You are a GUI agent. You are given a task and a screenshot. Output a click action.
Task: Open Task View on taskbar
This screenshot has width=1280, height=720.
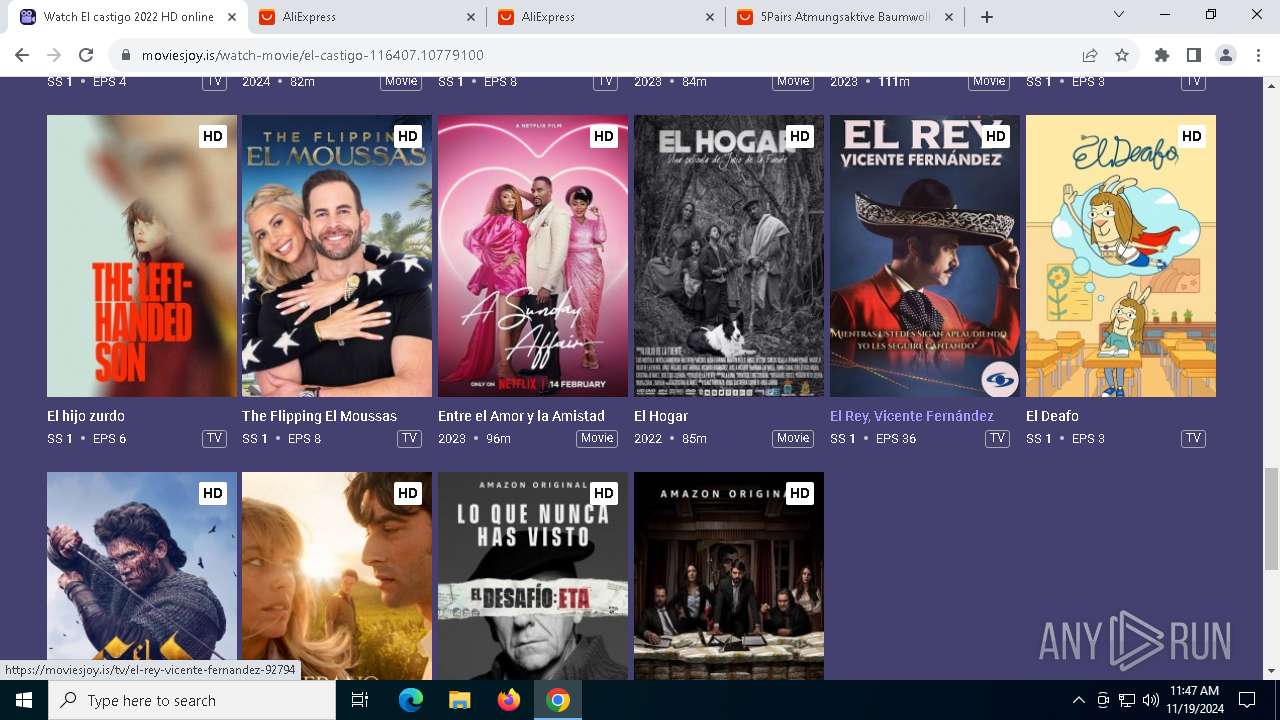[360, 700]
